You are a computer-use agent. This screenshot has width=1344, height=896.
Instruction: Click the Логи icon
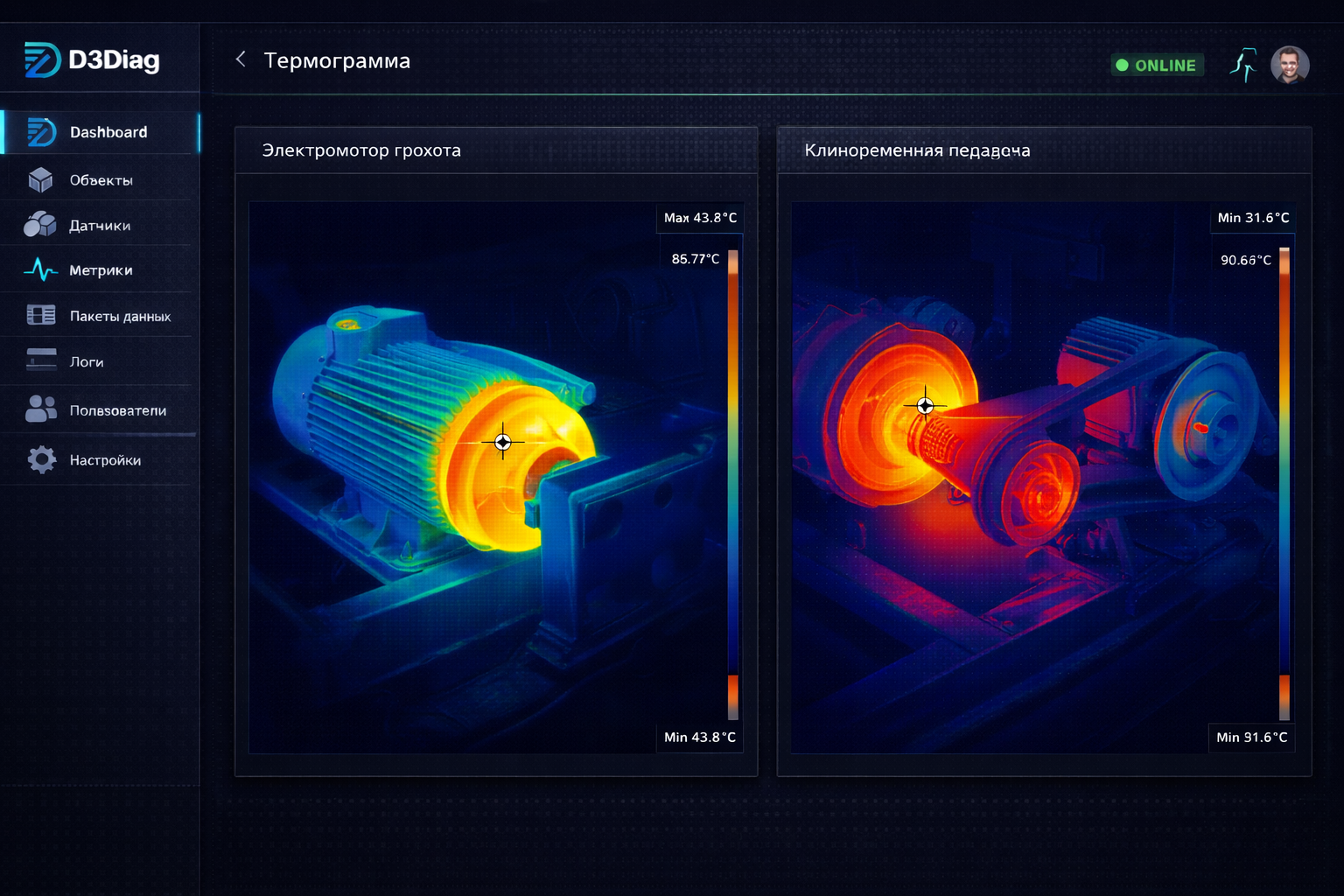click(41, 360)
